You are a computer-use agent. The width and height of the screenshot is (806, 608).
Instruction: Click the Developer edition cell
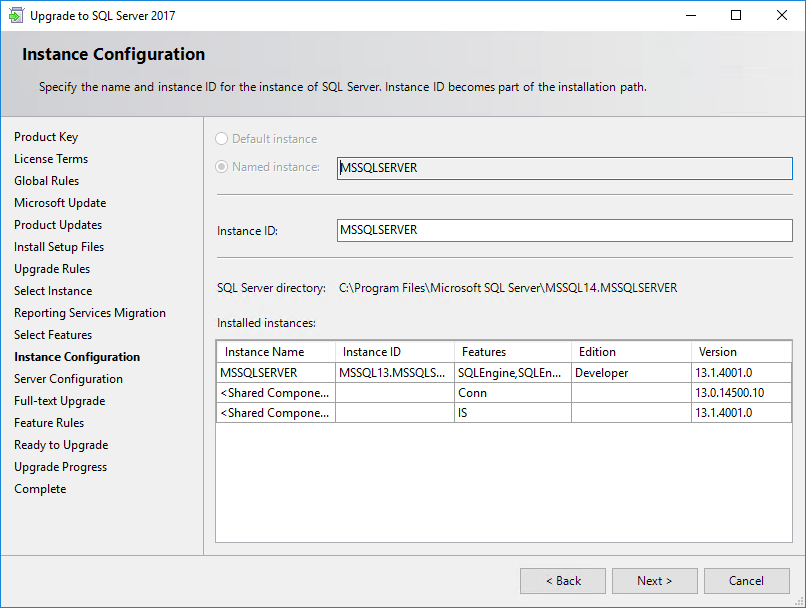coord(631,373)
